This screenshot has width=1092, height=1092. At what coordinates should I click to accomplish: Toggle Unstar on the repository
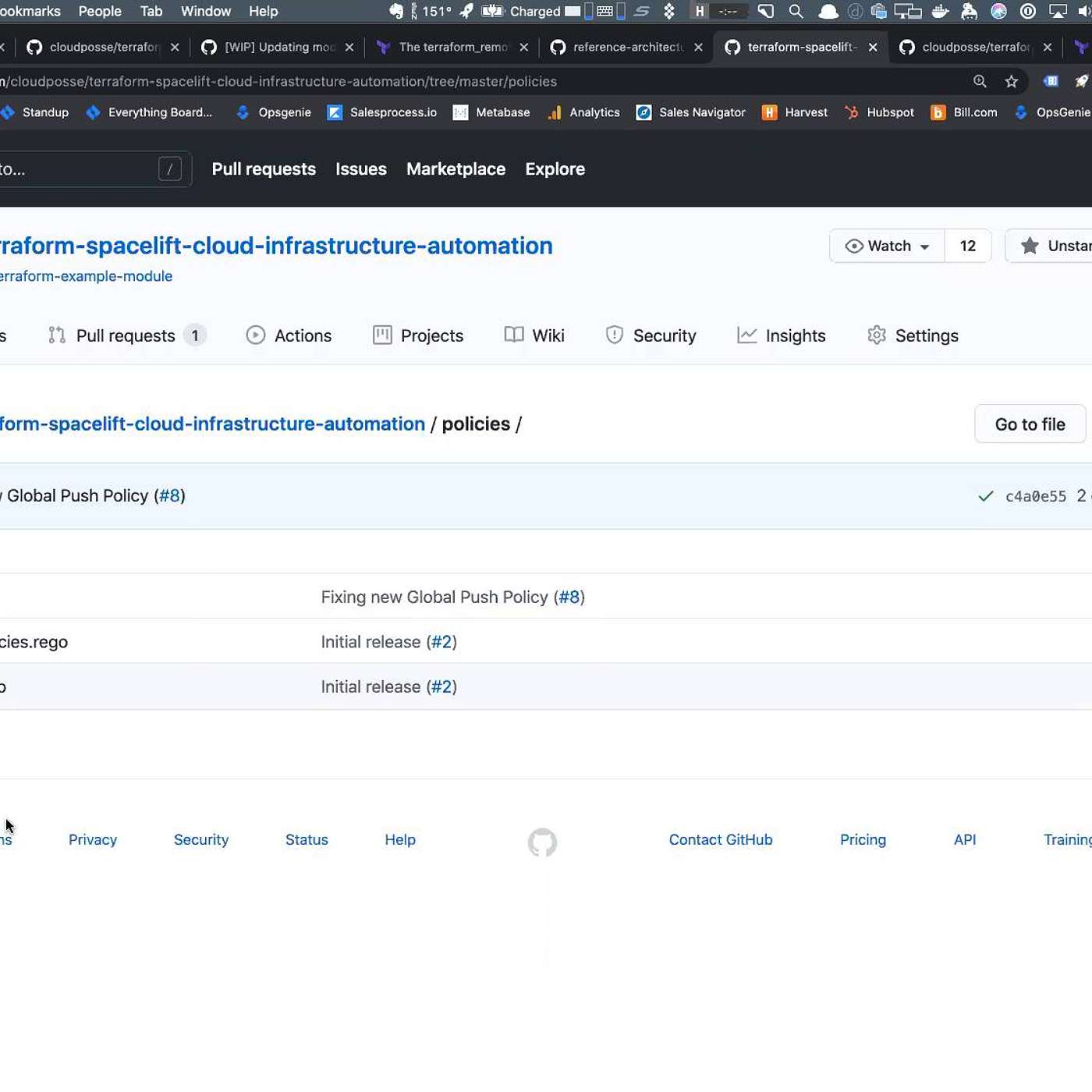pos(1049,246)
